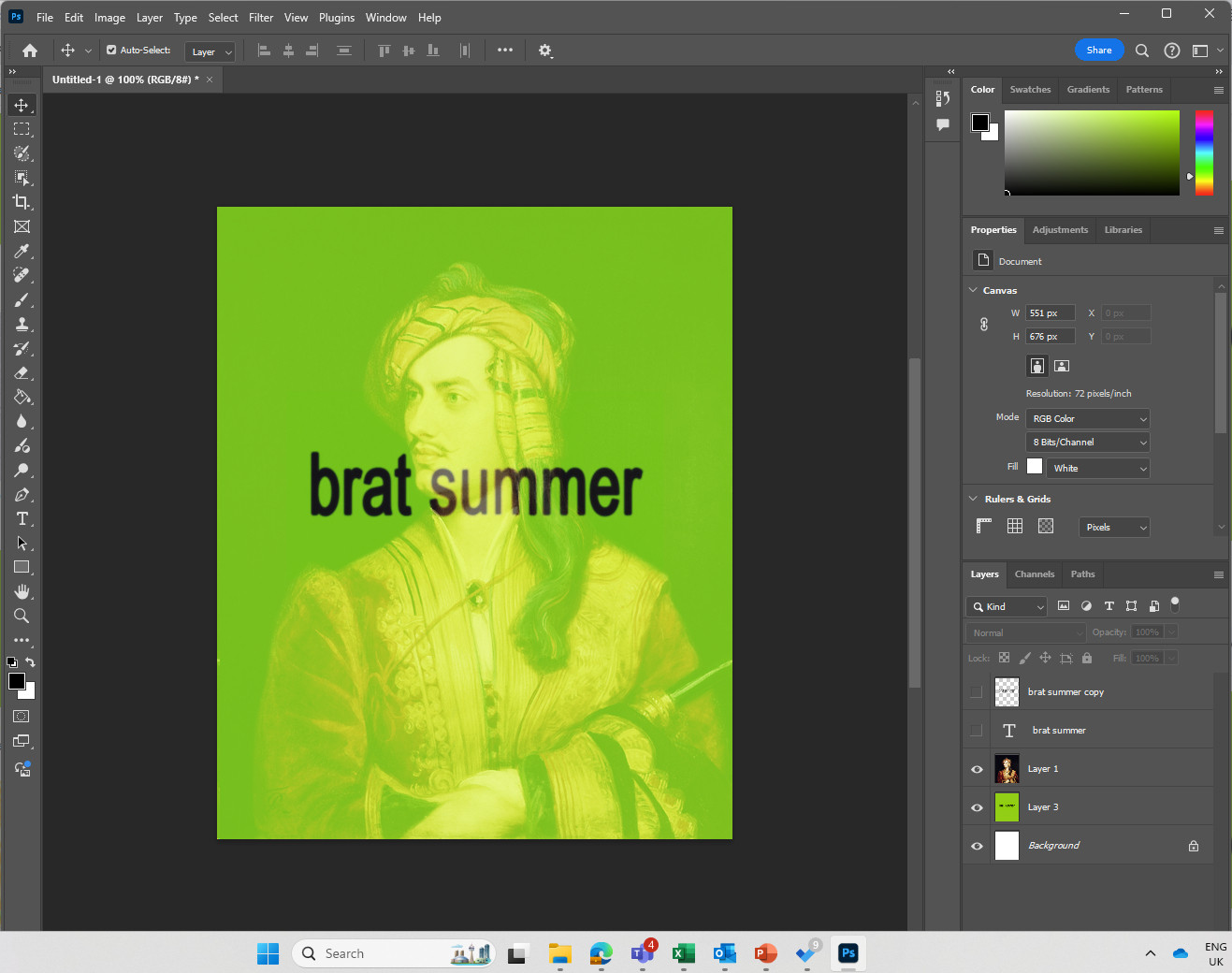
Task: Open the Filter menu
Action: point(261,17)
